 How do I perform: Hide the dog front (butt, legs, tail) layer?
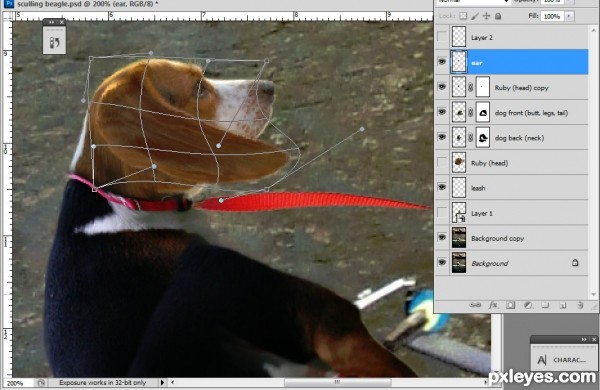[x=442, y=112]
